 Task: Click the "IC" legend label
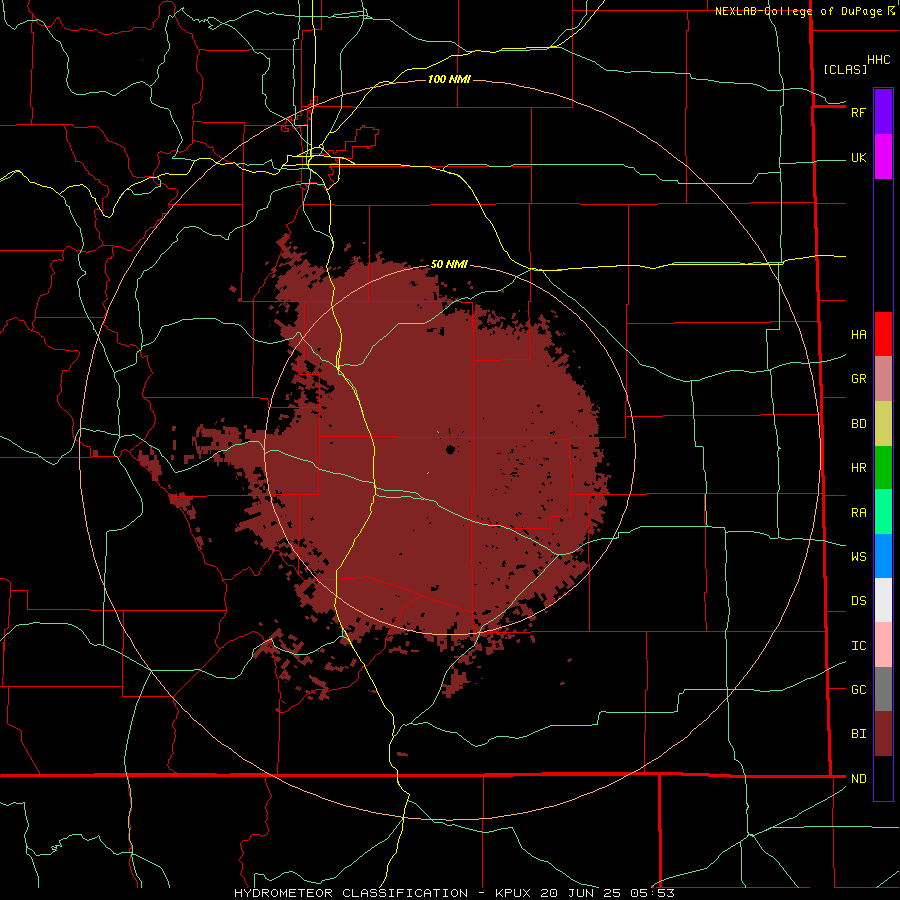(x=858, y=646)
